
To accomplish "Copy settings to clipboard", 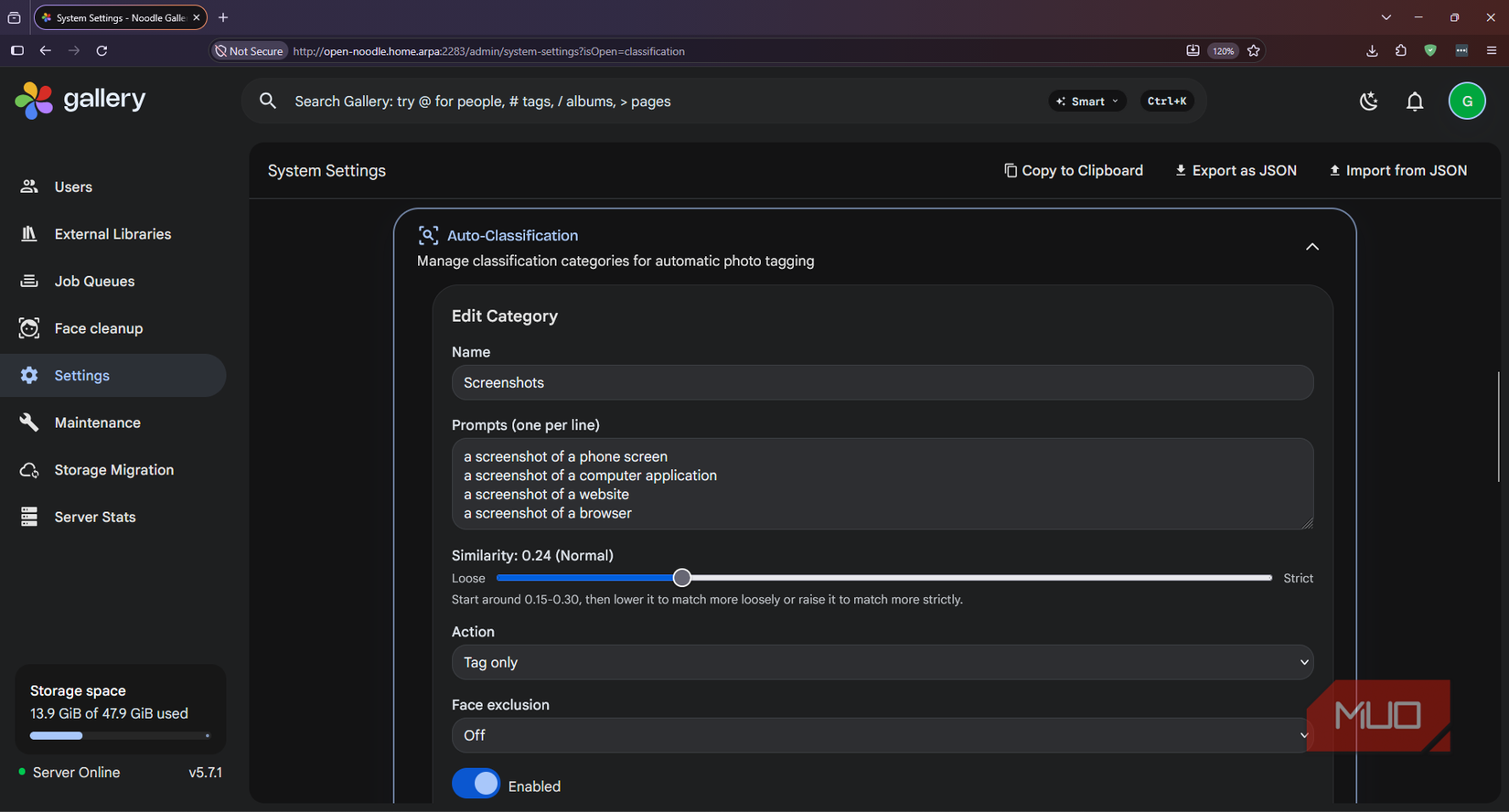I will [1074, 171].
